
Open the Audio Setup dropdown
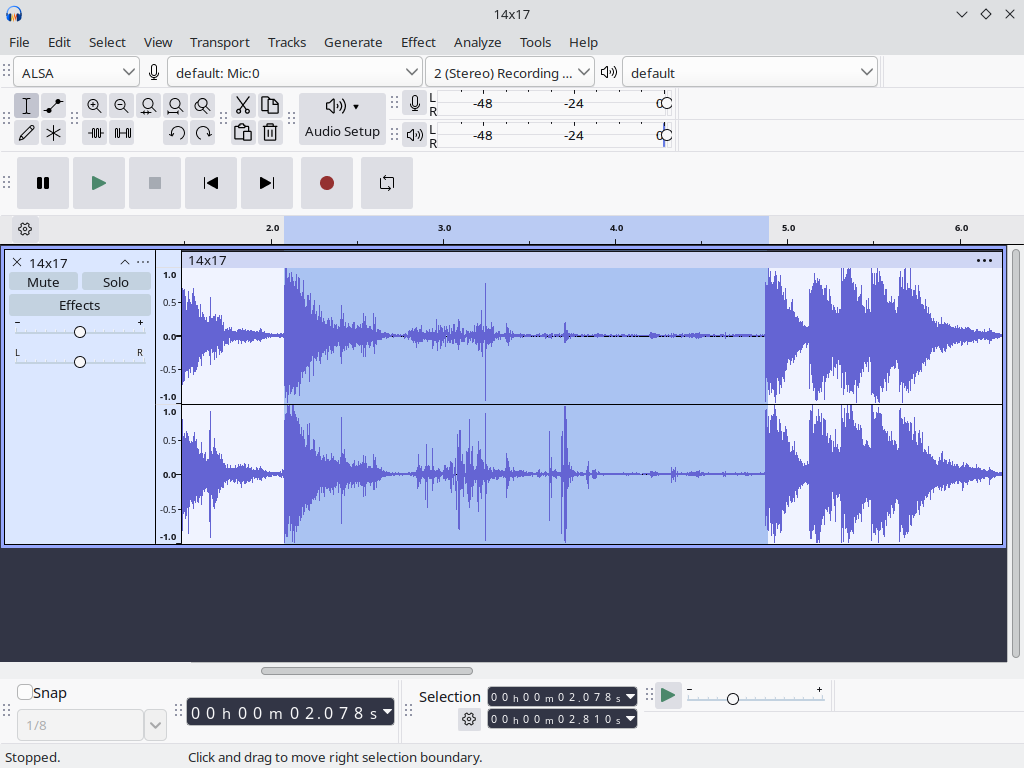point(342,119)
